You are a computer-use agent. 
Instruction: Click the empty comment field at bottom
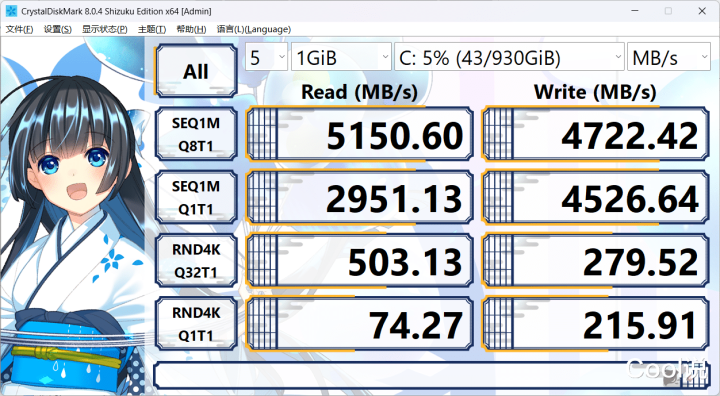pos(432,375)
